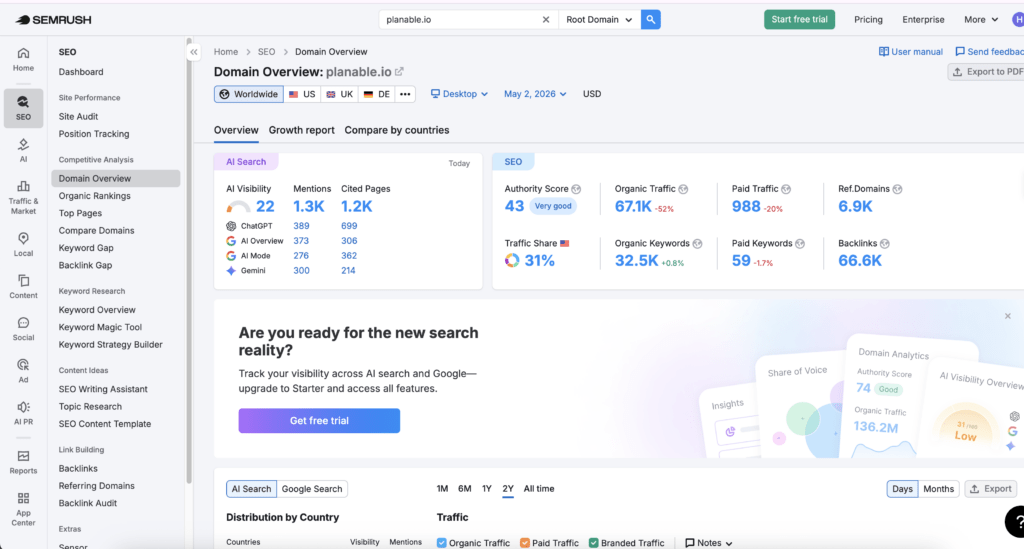Open the User manual link
Screen dimensions: 1024x549
pyautogui.click(x=910, y=52)
